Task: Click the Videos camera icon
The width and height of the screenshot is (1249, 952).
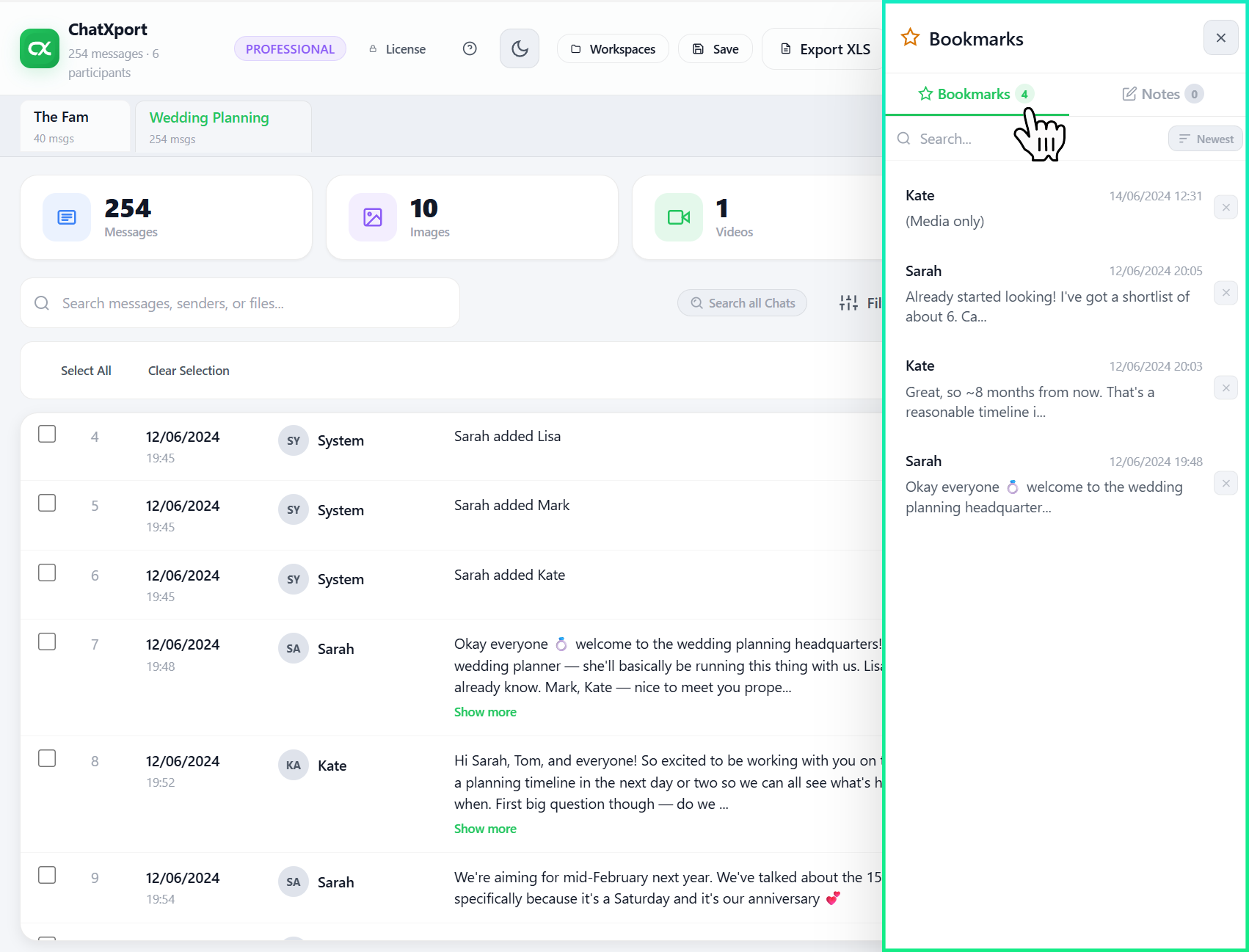Action: 679,217
